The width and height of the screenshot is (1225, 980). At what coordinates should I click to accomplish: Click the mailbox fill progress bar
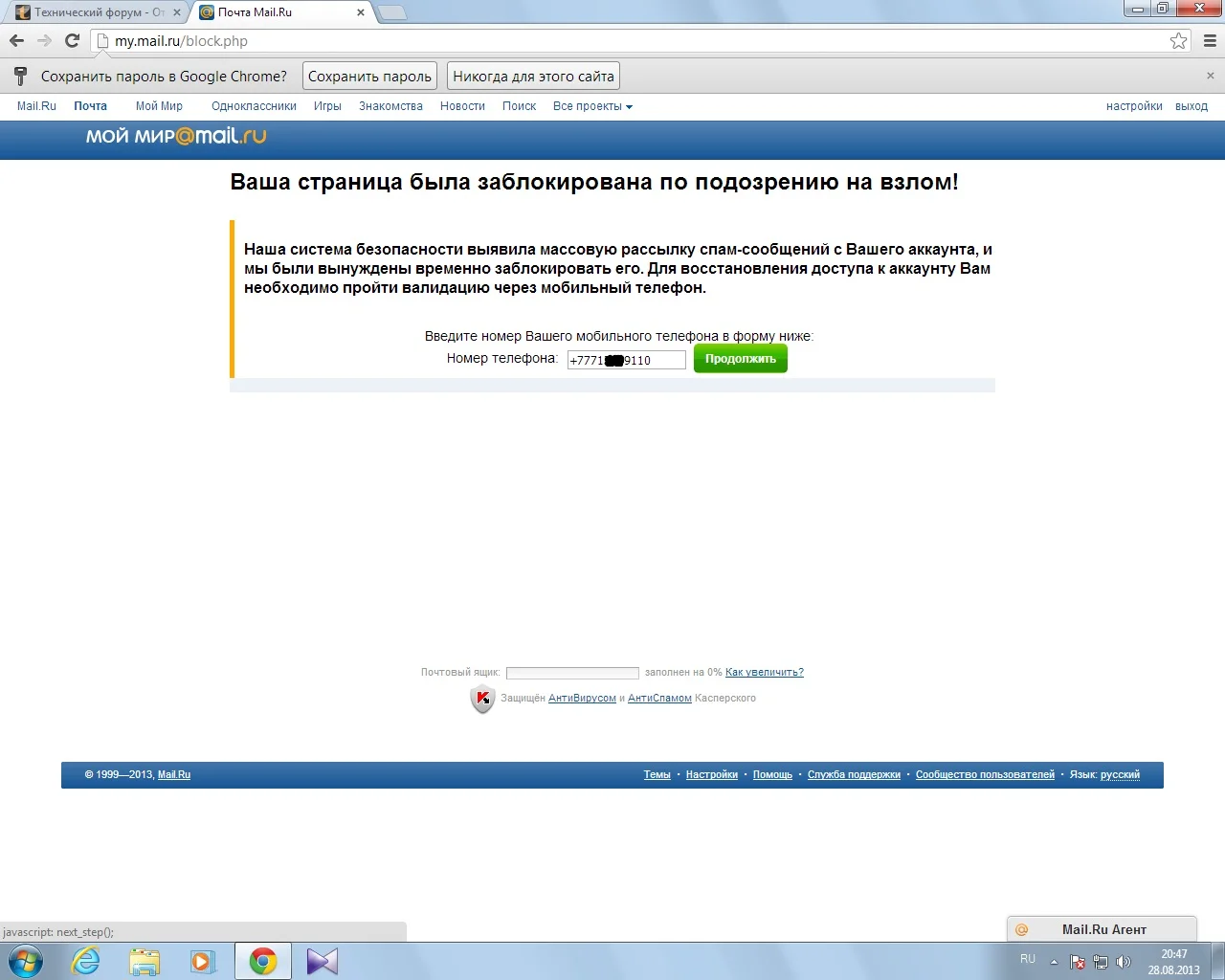(x=572, y=673)
